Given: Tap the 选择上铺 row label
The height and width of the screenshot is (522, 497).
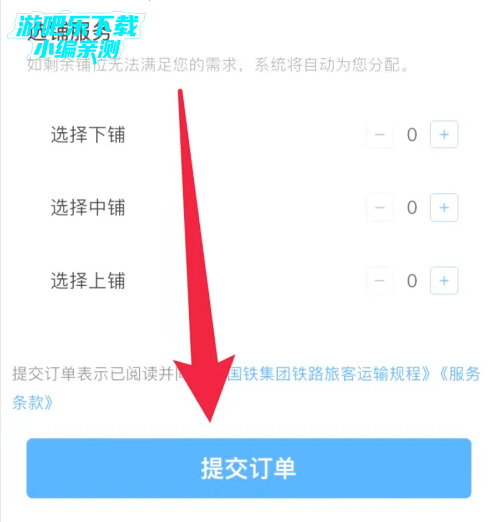Looking at the screenshot, I should click(88, 280).
